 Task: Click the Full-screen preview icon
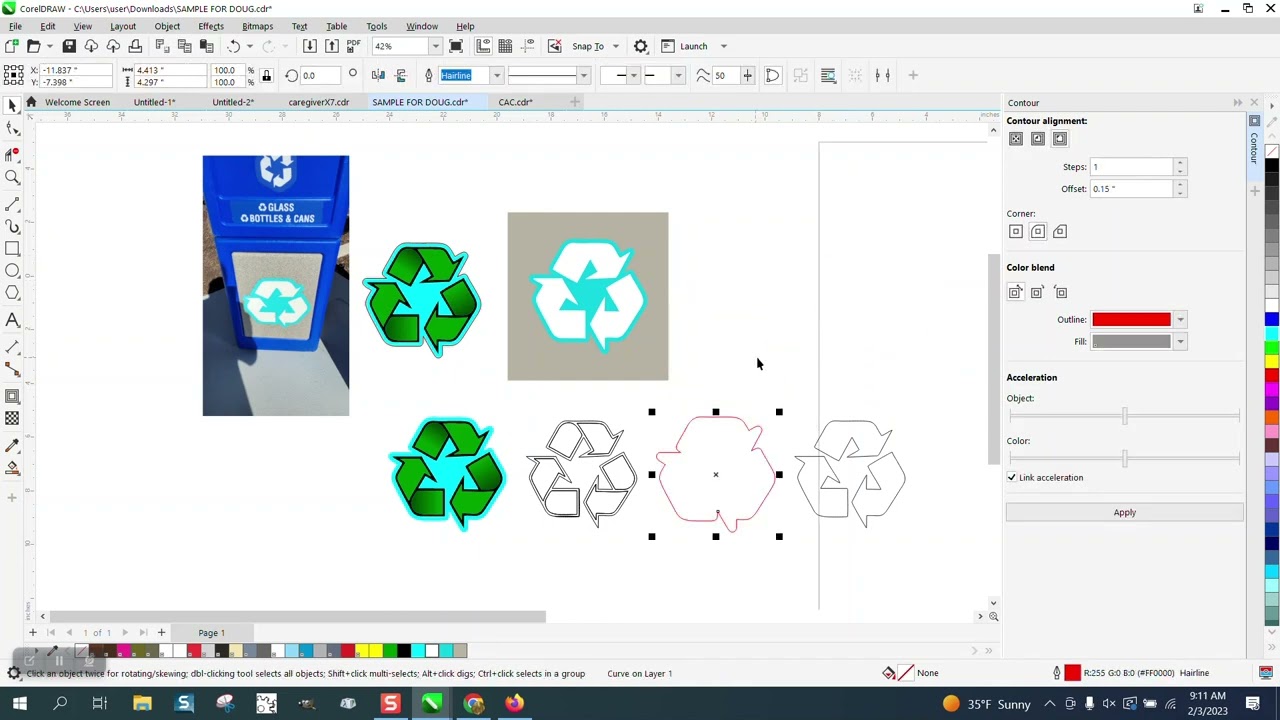tap(456, 46)
